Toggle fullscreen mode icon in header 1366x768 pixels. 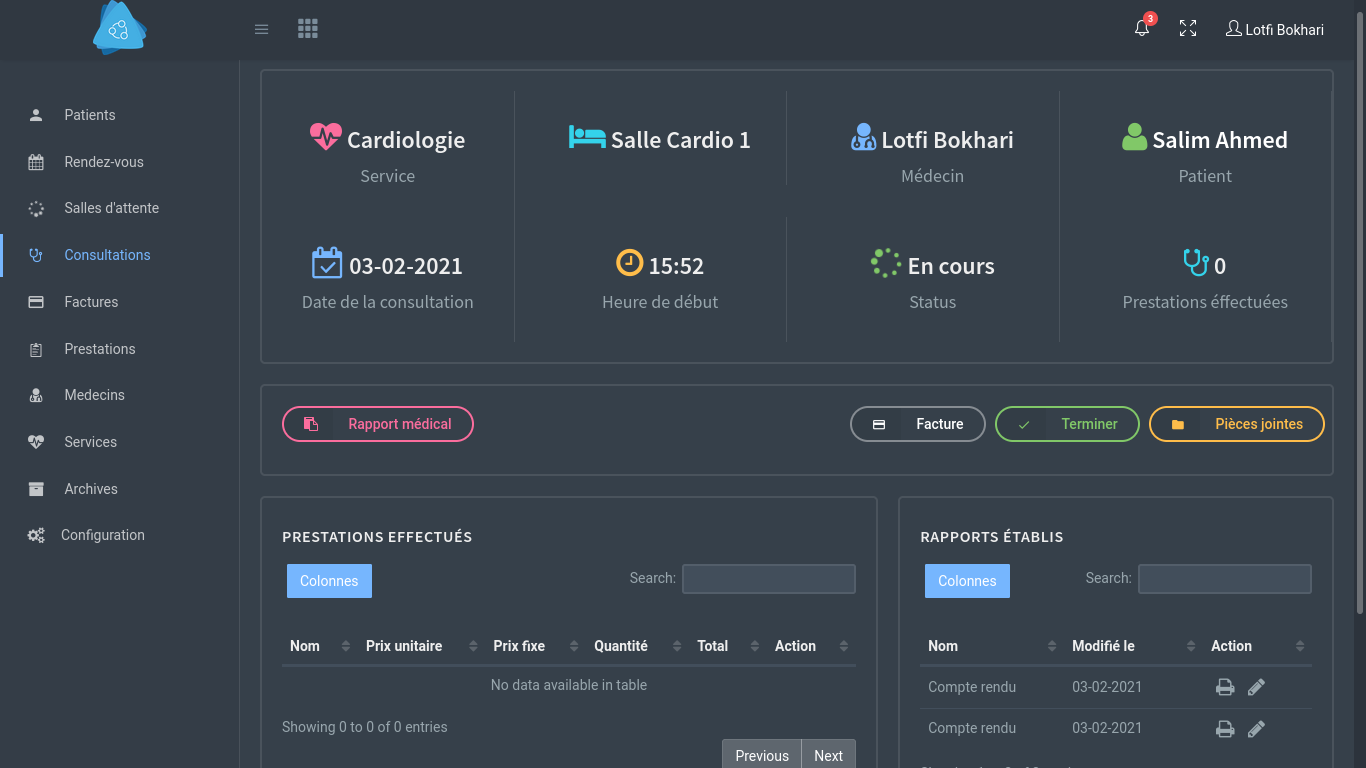(1188, 29)
